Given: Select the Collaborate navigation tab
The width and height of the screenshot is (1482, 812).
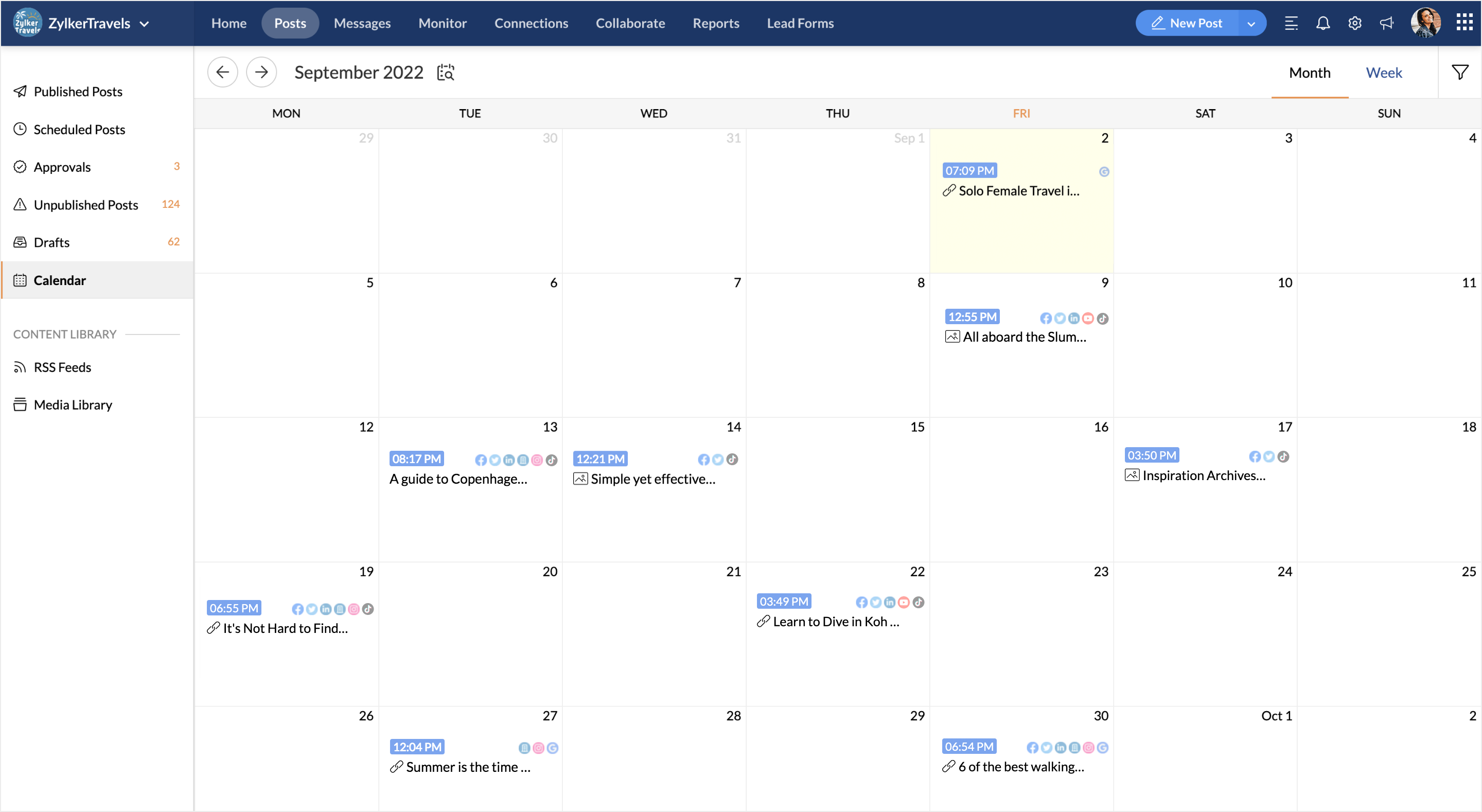Looking at the screenshot, I should click(x=631, y=22).
